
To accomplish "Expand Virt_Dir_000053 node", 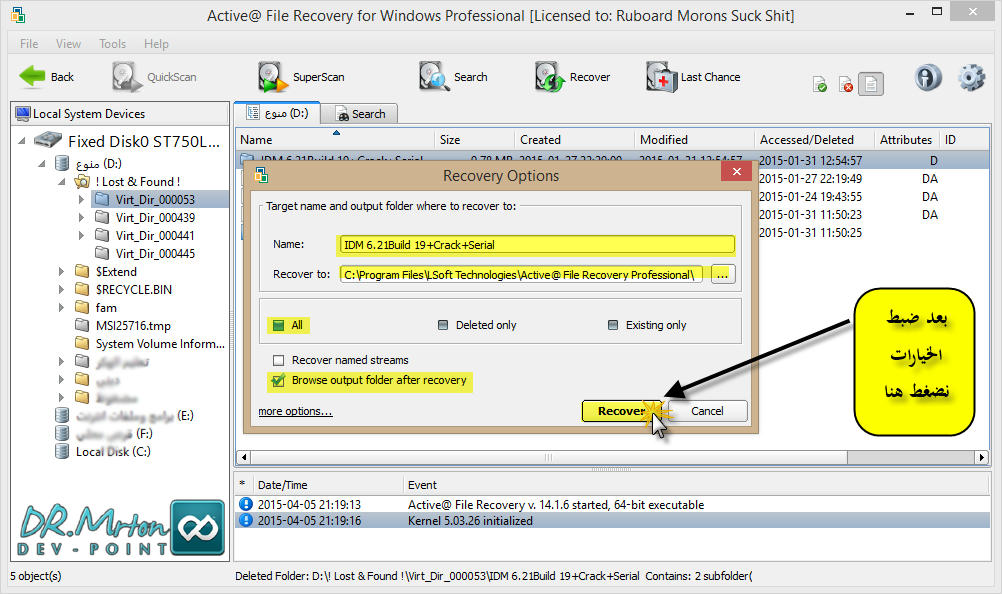I will click(x=81, y=199).
